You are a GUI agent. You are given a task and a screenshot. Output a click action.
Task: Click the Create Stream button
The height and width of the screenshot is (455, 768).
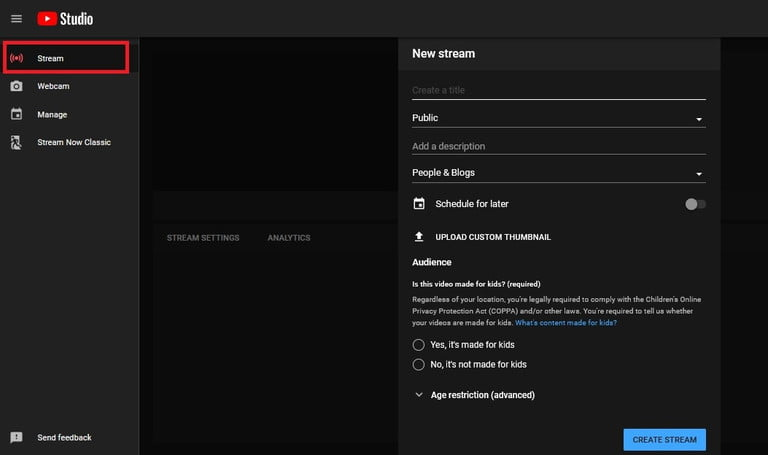(x=664, y=440)
